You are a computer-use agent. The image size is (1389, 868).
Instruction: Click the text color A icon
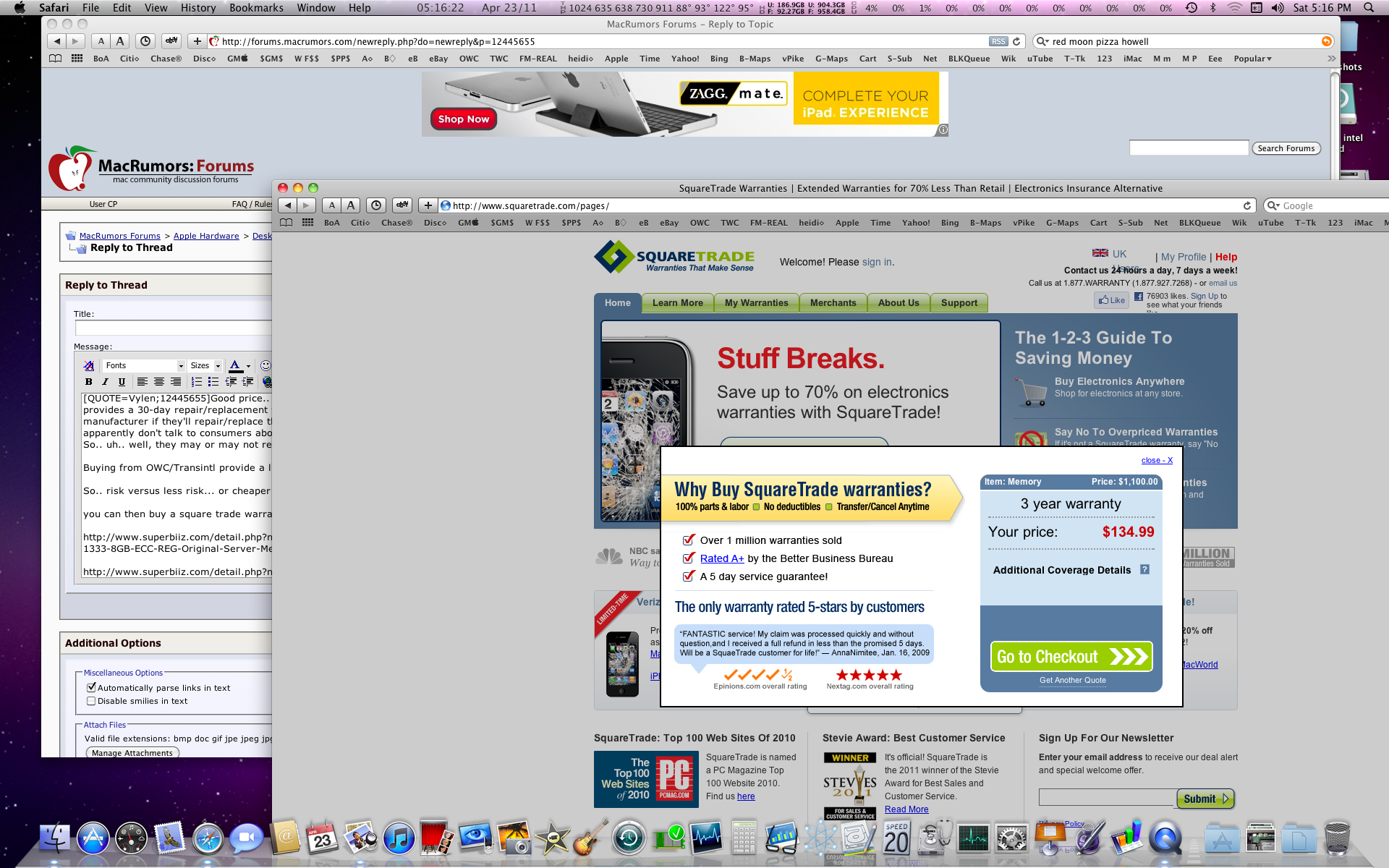click(235, 365)
